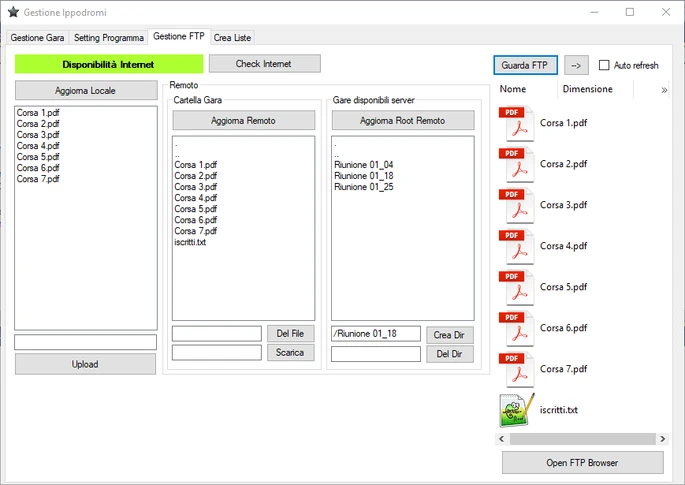Click the star app icon in title bar

[14, 12]
